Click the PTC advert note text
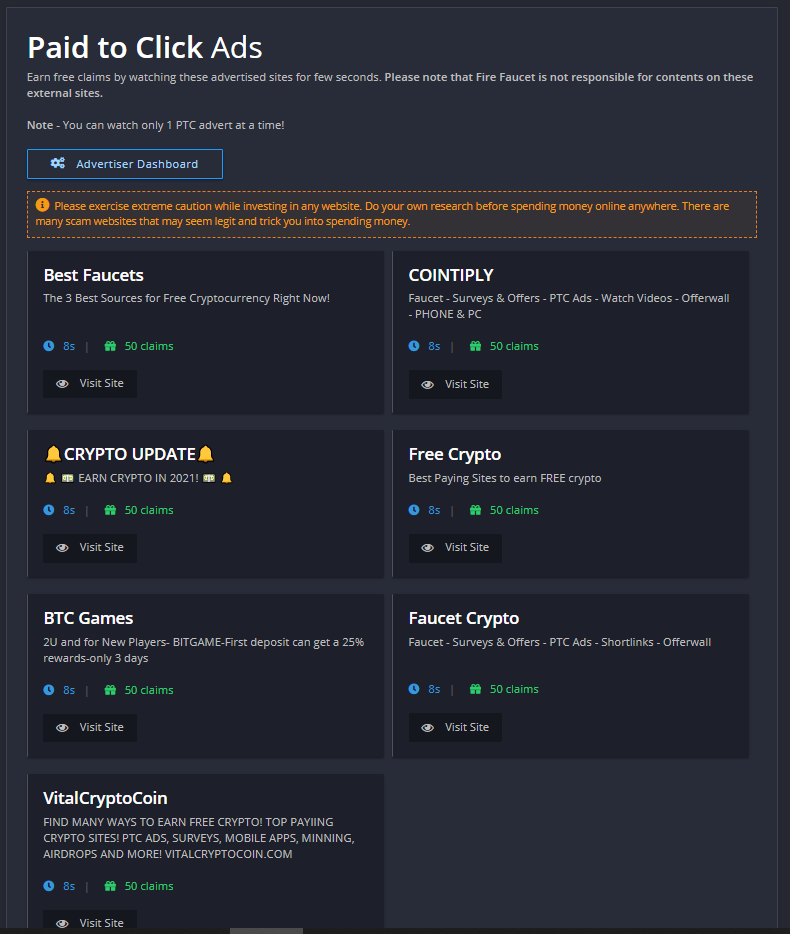 click(x=155, y=125)
